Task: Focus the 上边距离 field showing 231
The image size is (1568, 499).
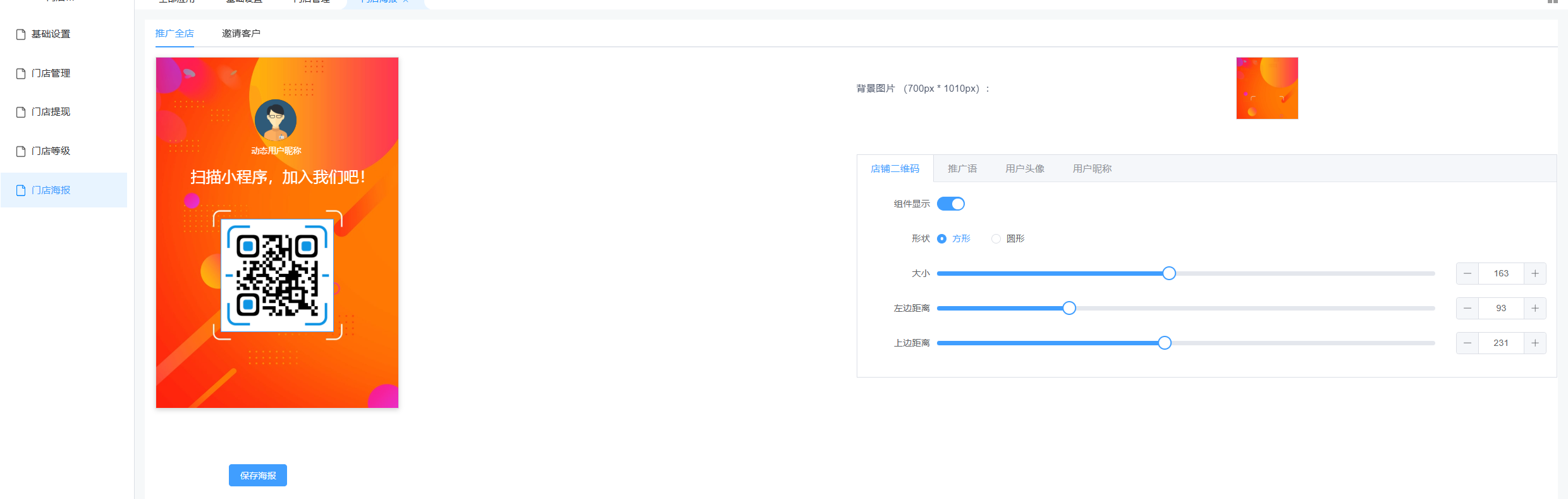Action: pos(1501,343)
